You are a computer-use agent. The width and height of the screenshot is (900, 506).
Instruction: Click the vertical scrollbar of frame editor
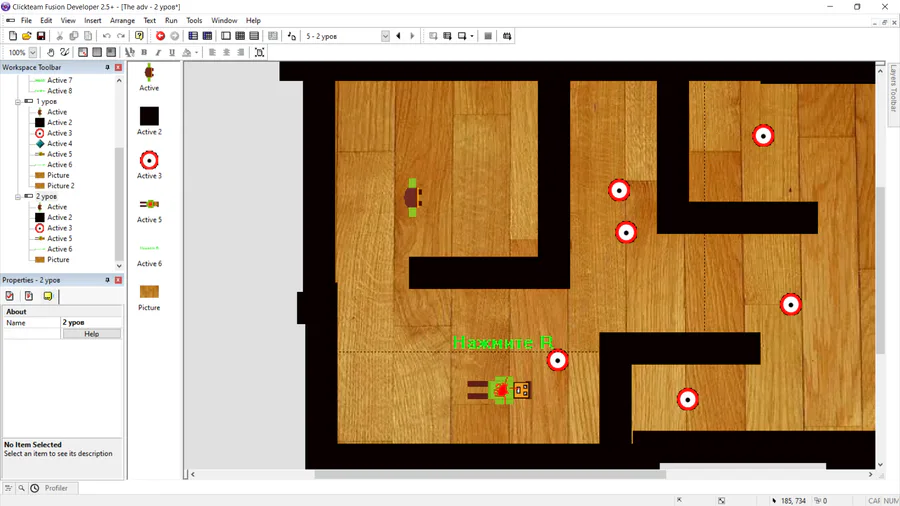tap(880, 270)
